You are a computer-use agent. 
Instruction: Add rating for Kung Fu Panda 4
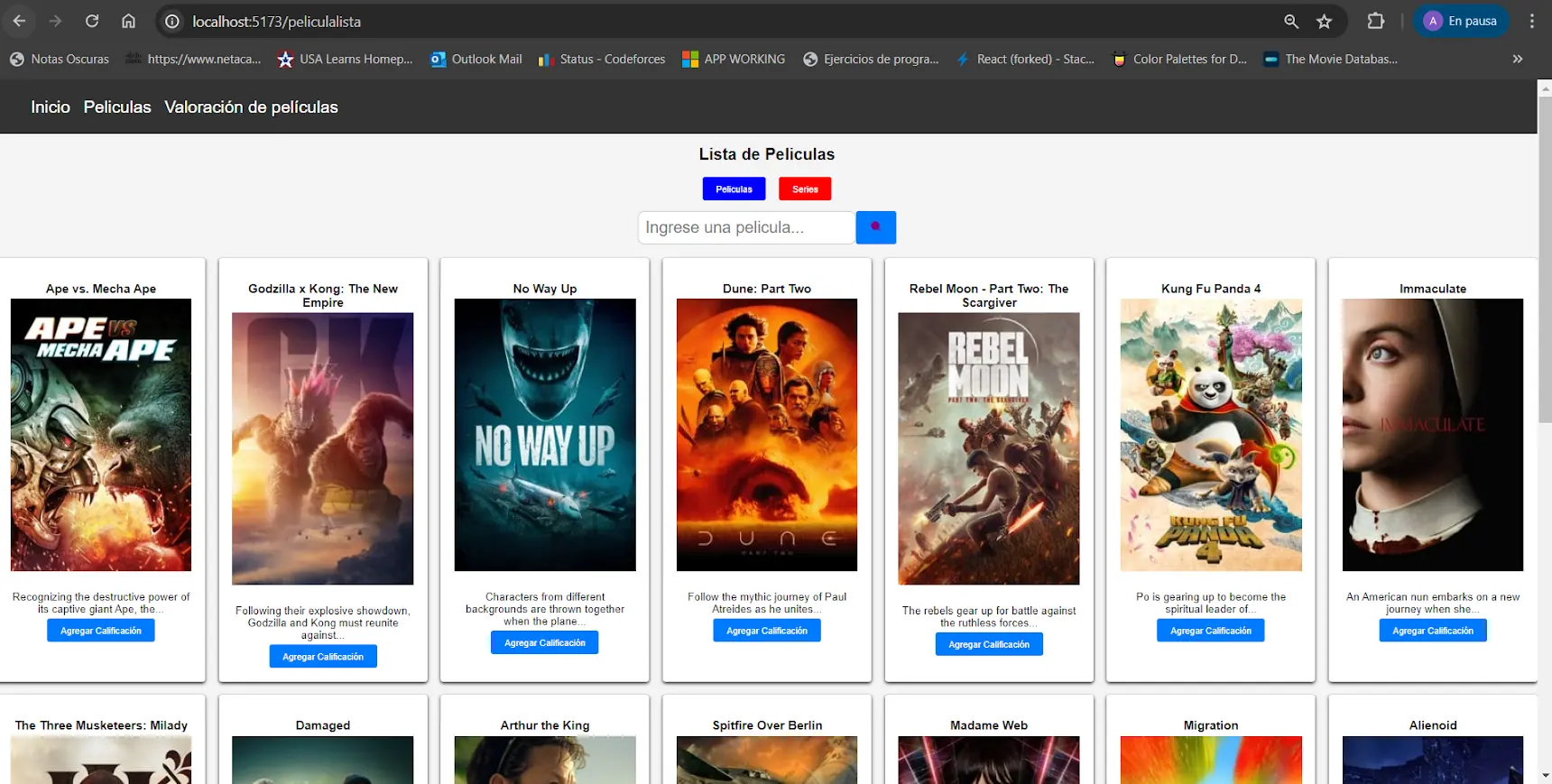tap(1211, 631)
